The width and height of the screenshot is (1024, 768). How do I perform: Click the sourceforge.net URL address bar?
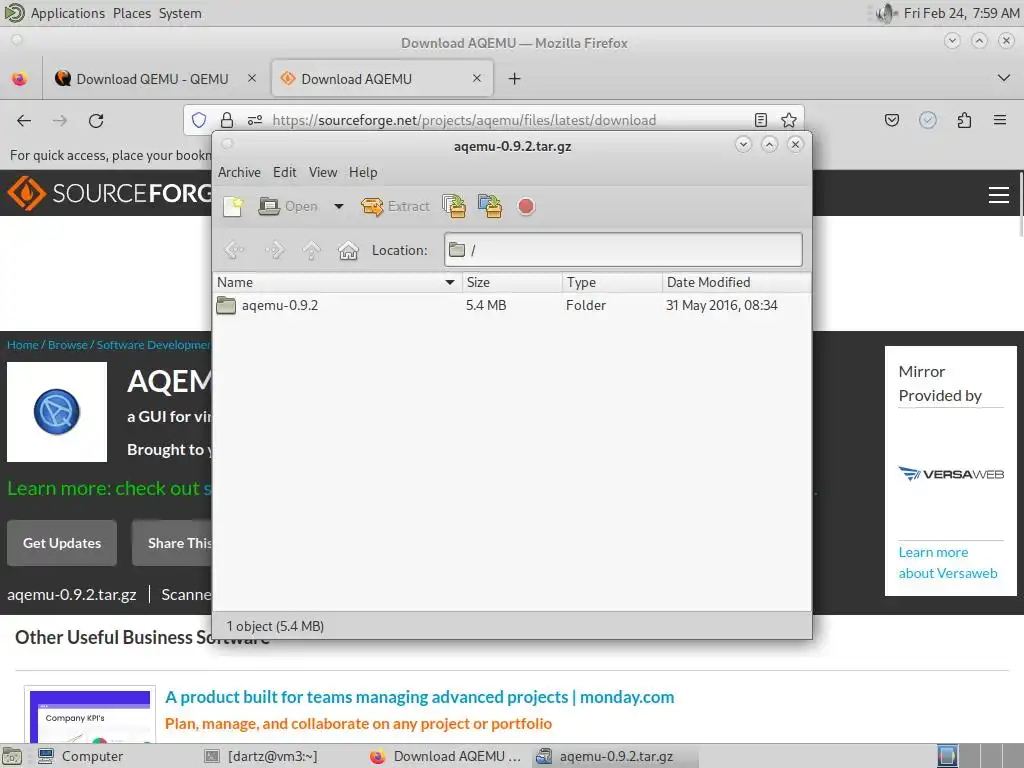464,120
